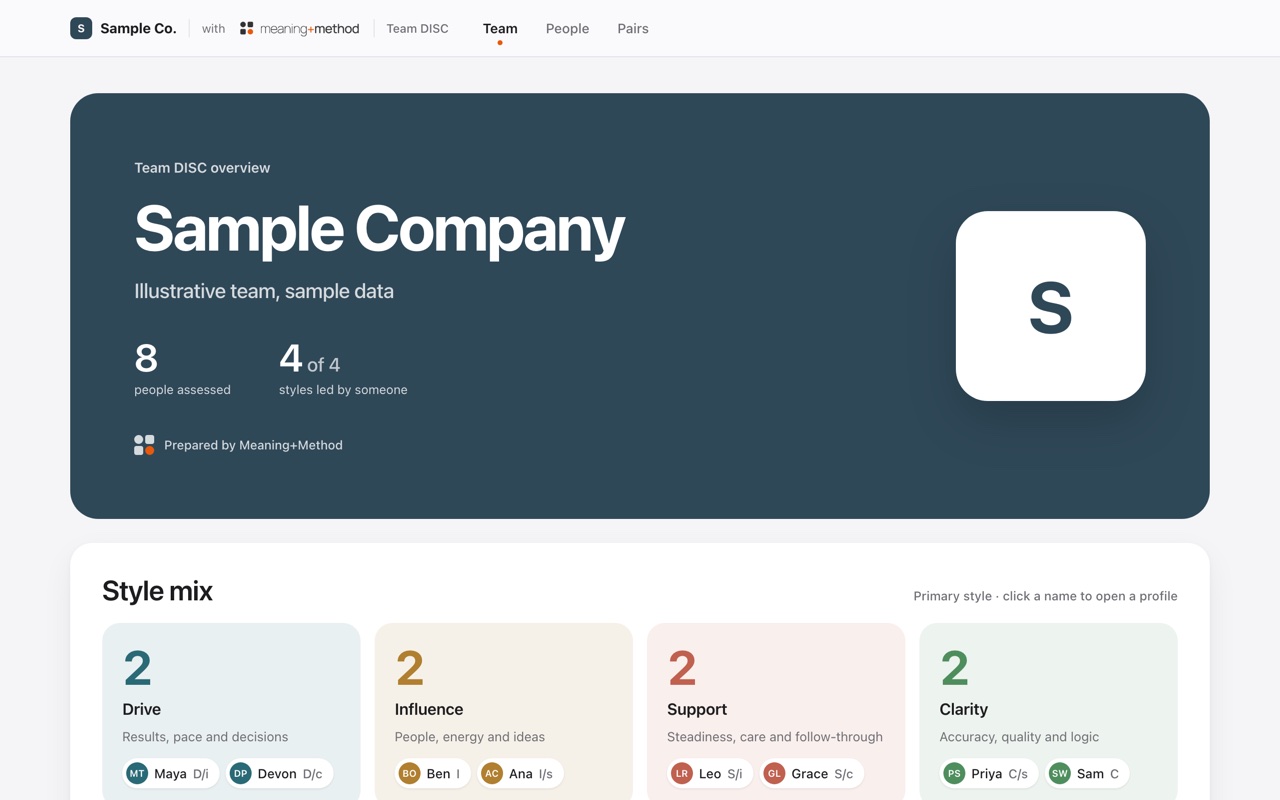
Task: Open Maya's D/i profile chip
Action: 170,773
